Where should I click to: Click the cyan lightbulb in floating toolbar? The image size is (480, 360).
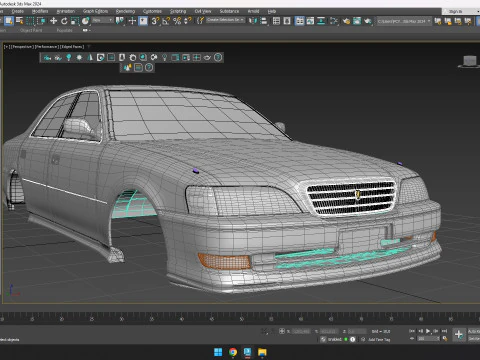click(69, 57)
